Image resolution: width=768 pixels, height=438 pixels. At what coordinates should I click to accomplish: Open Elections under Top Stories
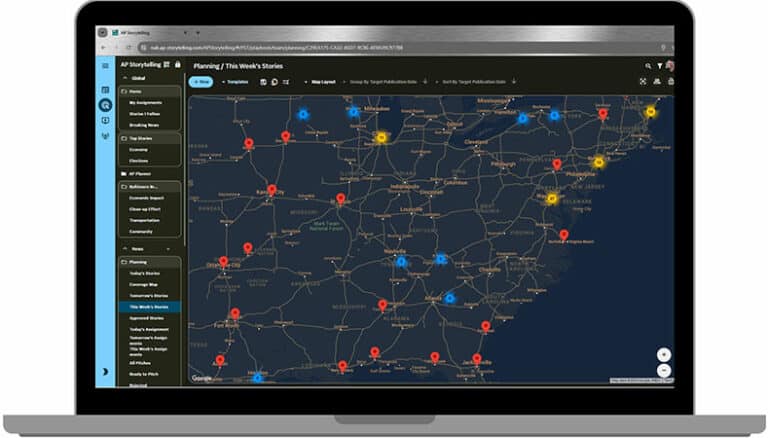(139, 161)
